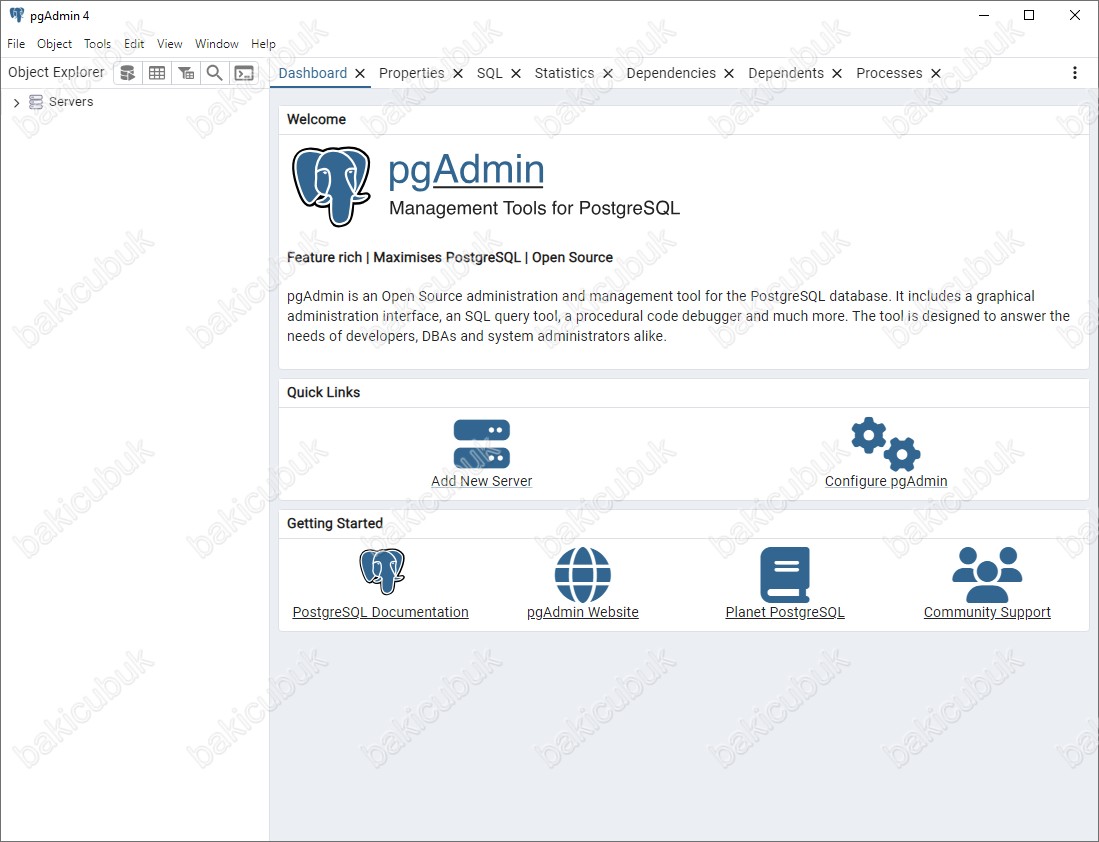Click the PostgreSQL Documentation elephant icon

[382, 571]
